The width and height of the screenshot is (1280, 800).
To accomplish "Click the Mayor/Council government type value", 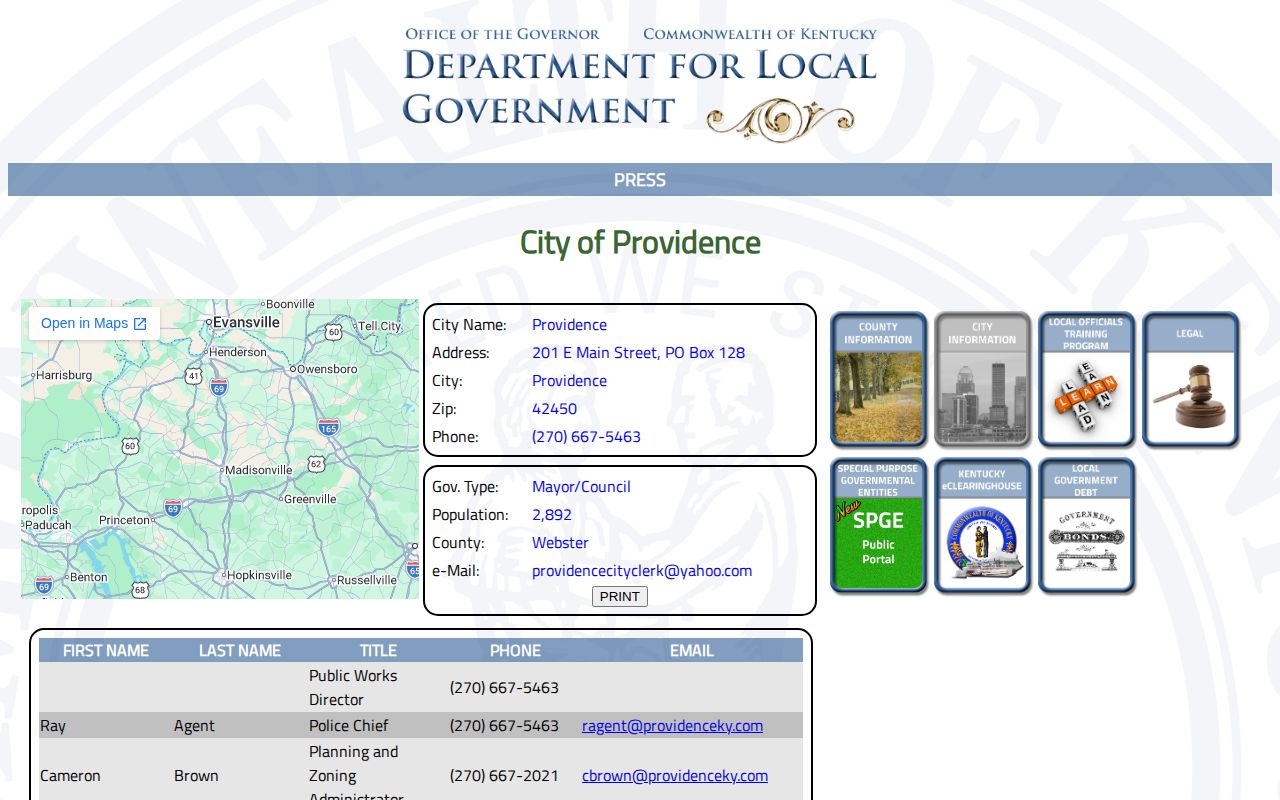I will pyautogui.click(x=581, y=486).
